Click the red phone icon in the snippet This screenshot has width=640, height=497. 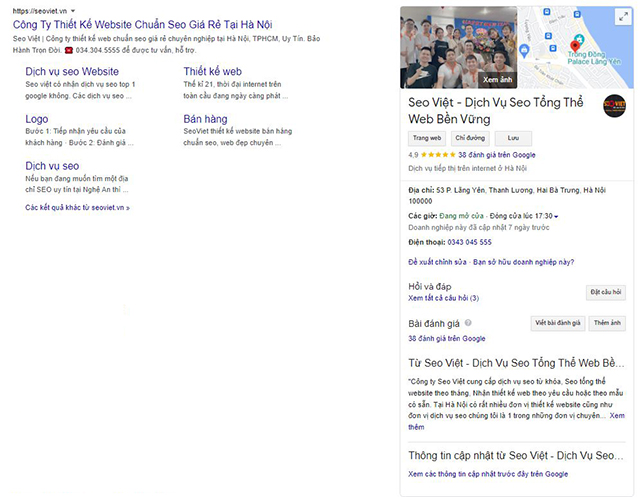coord(69,50)
